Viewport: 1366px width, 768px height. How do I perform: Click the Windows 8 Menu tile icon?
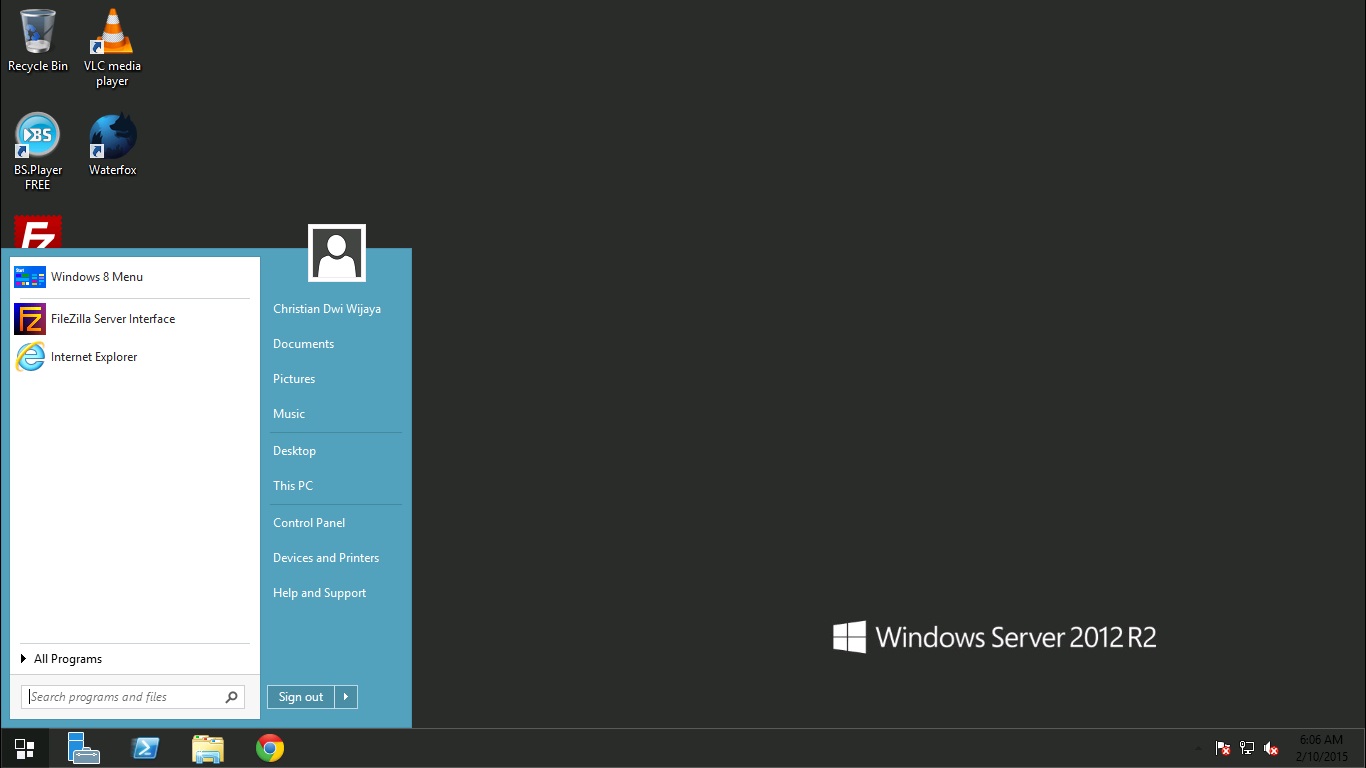(x=30, y=277)
